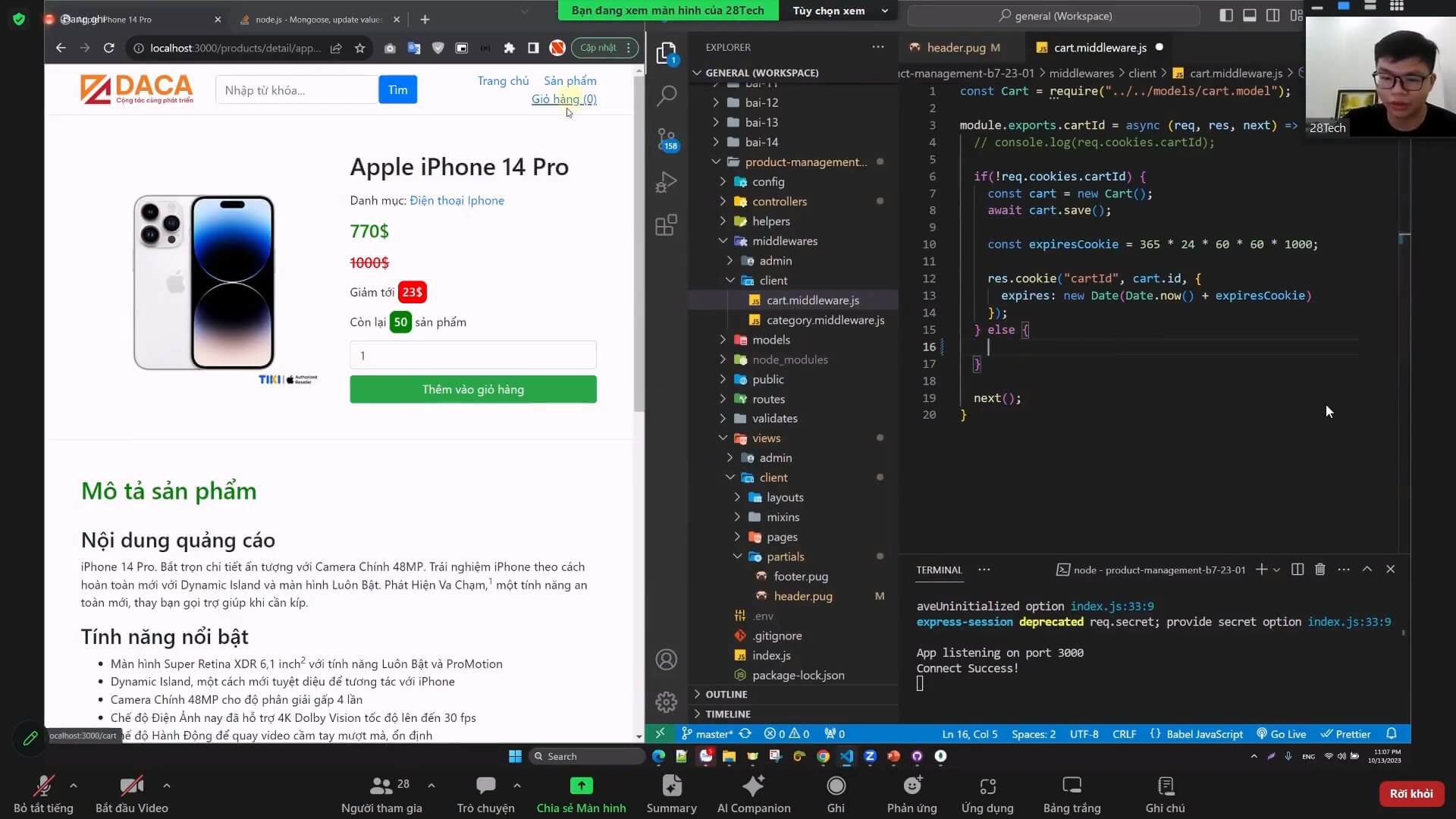Open Source Control view with 158 badge

point(667,140)
